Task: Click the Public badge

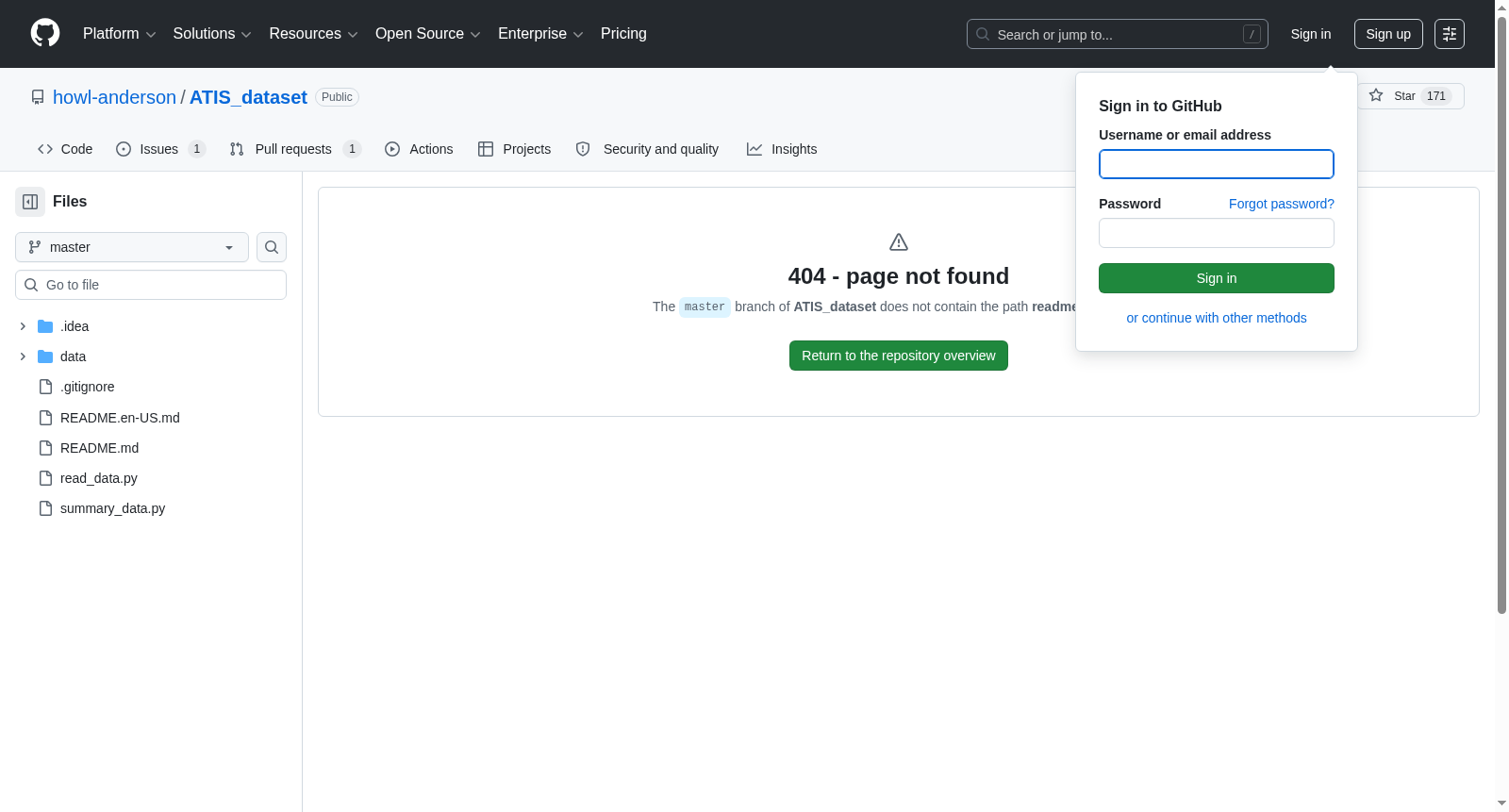Action: [337, 97]
